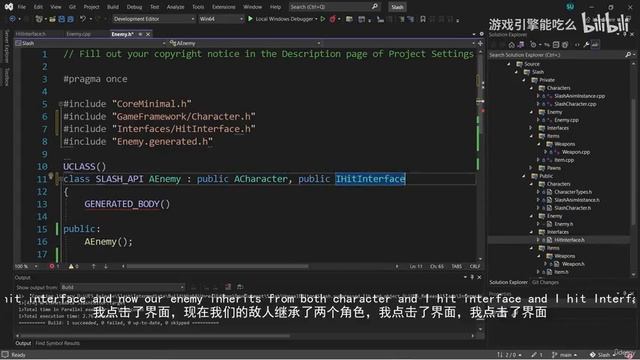This screenshot has height=360, width=640.
Task: Open the Build menu
Action: [113, 7]
